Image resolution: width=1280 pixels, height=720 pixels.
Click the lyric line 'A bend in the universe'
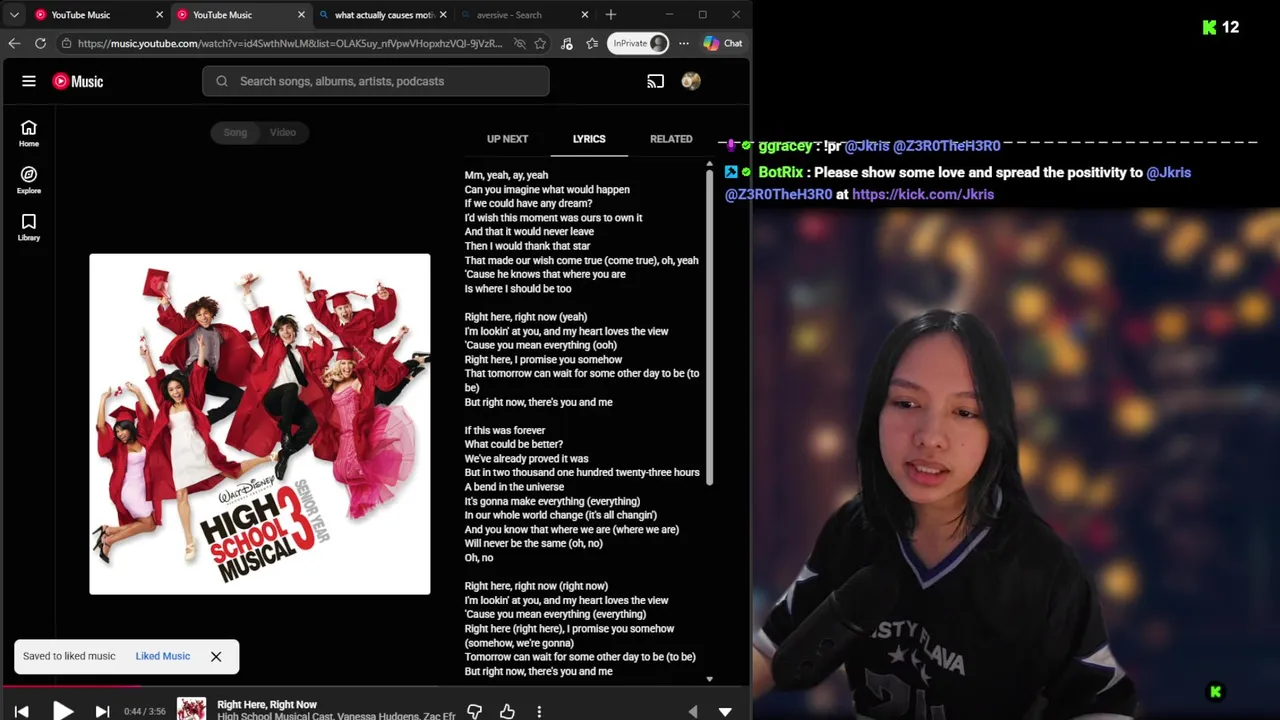click(514, 487)
